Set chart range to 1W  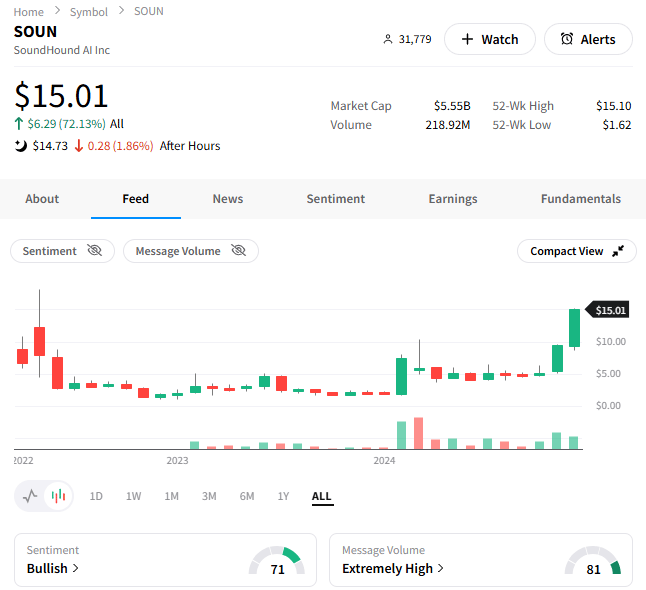[x=133, y=496]
